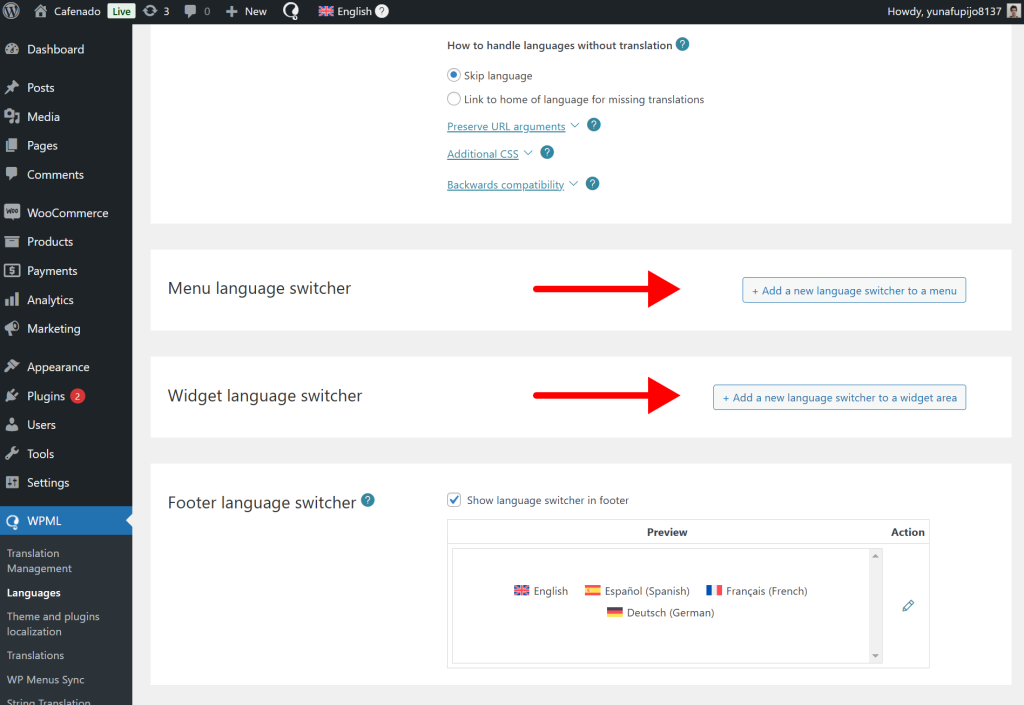This screenshot has width=1024, height=705.
Task: Open help for handling languages without translation
Action: coord(682,44)
